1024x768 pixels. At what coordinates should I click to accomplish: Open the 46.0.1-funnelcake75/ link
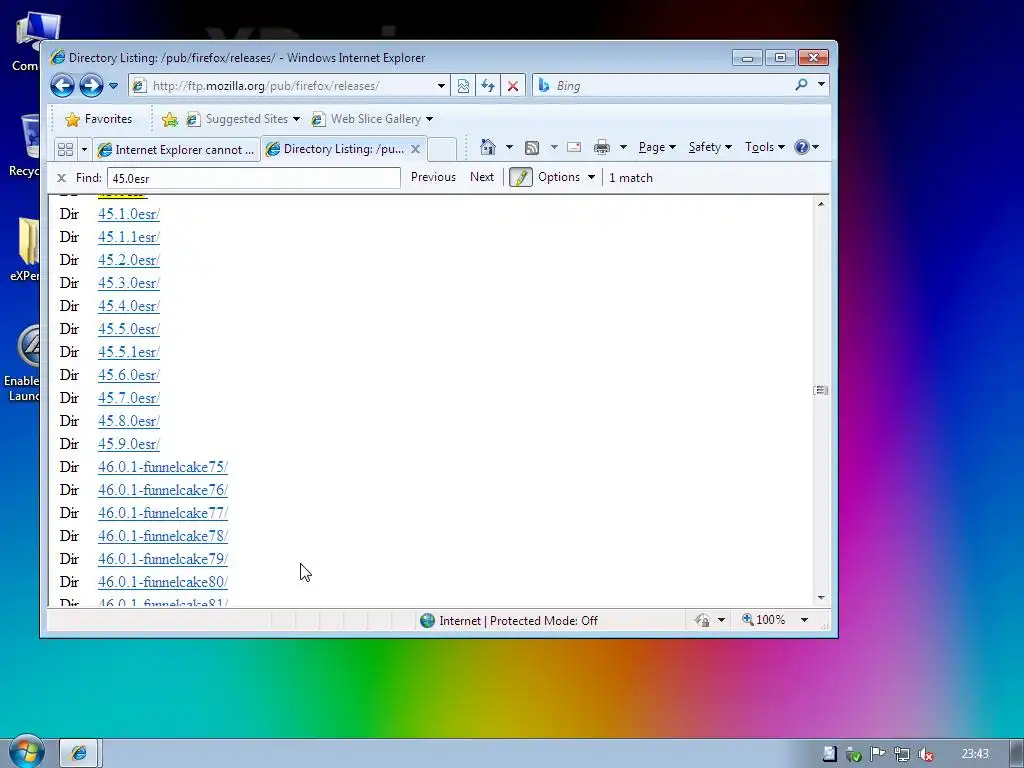(x=163, y=467)
